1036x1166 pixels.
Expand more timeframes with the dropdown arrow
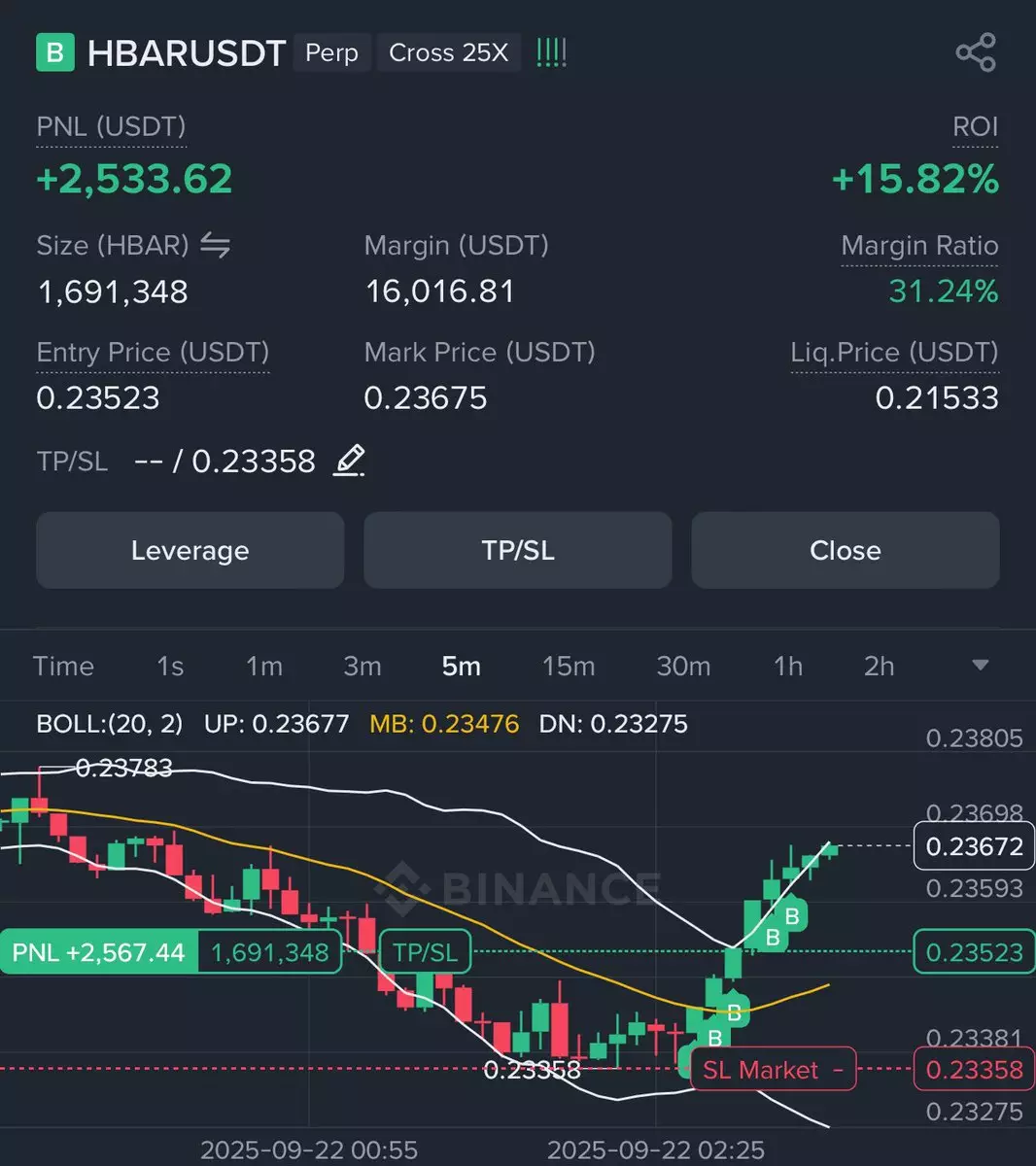tap(981, 666)
